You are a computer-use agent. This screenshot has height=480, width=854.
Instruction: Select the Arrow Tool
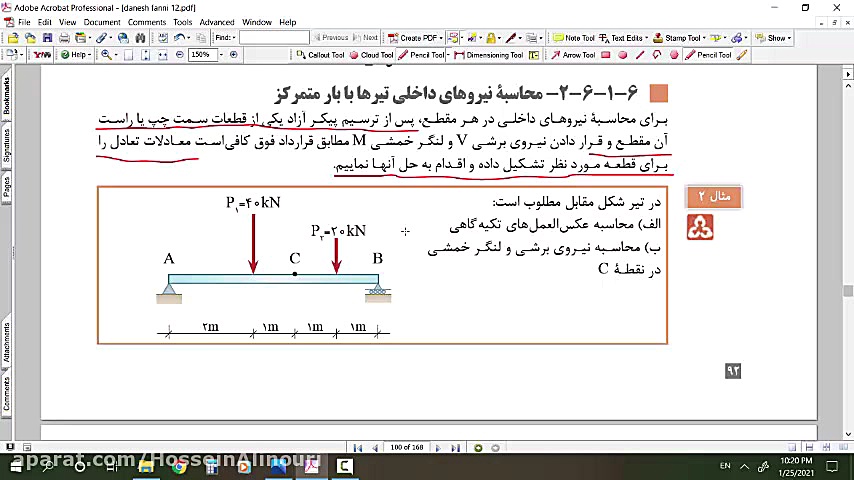(573, 55)
